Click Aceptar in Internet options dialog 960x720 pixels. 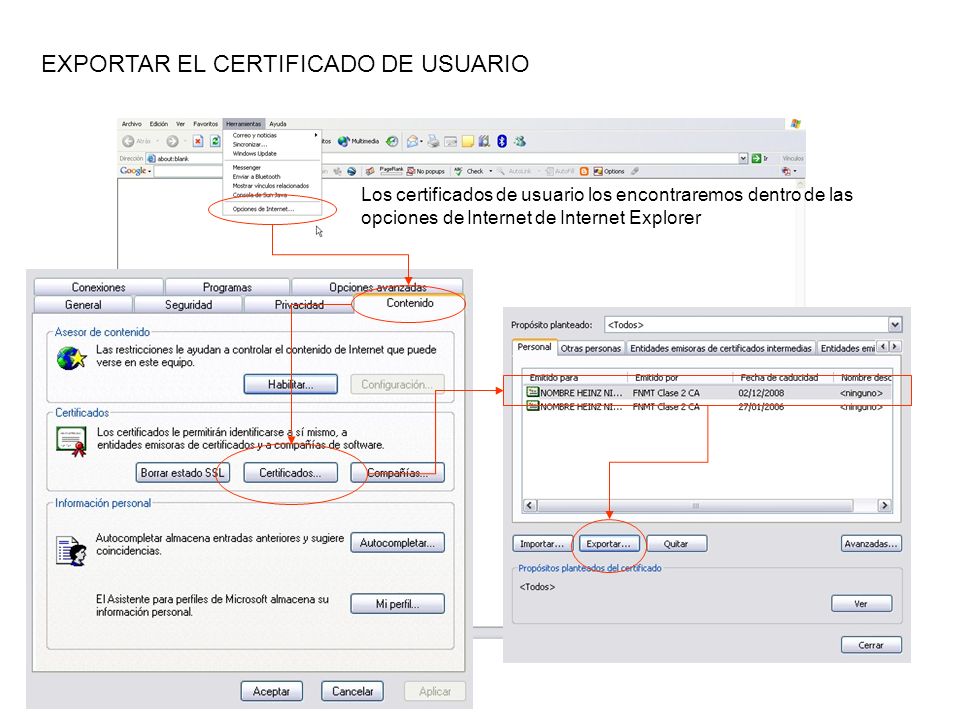click(x=271, y=691)
